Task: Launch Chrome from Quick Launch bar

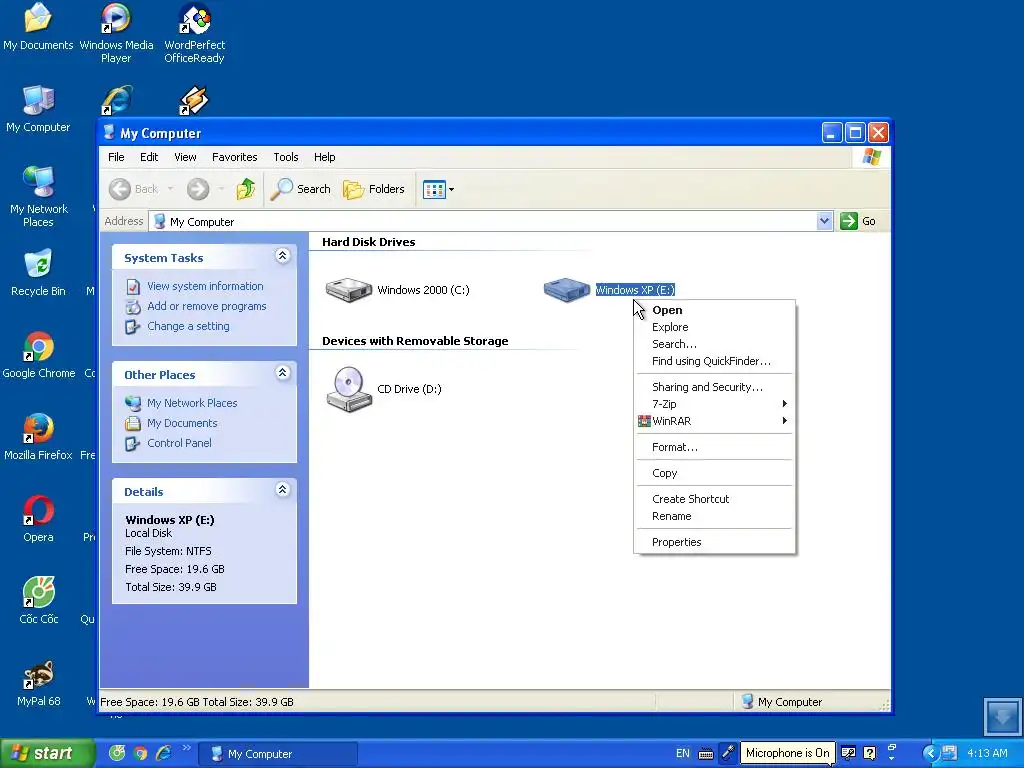Action: [140, 753]
